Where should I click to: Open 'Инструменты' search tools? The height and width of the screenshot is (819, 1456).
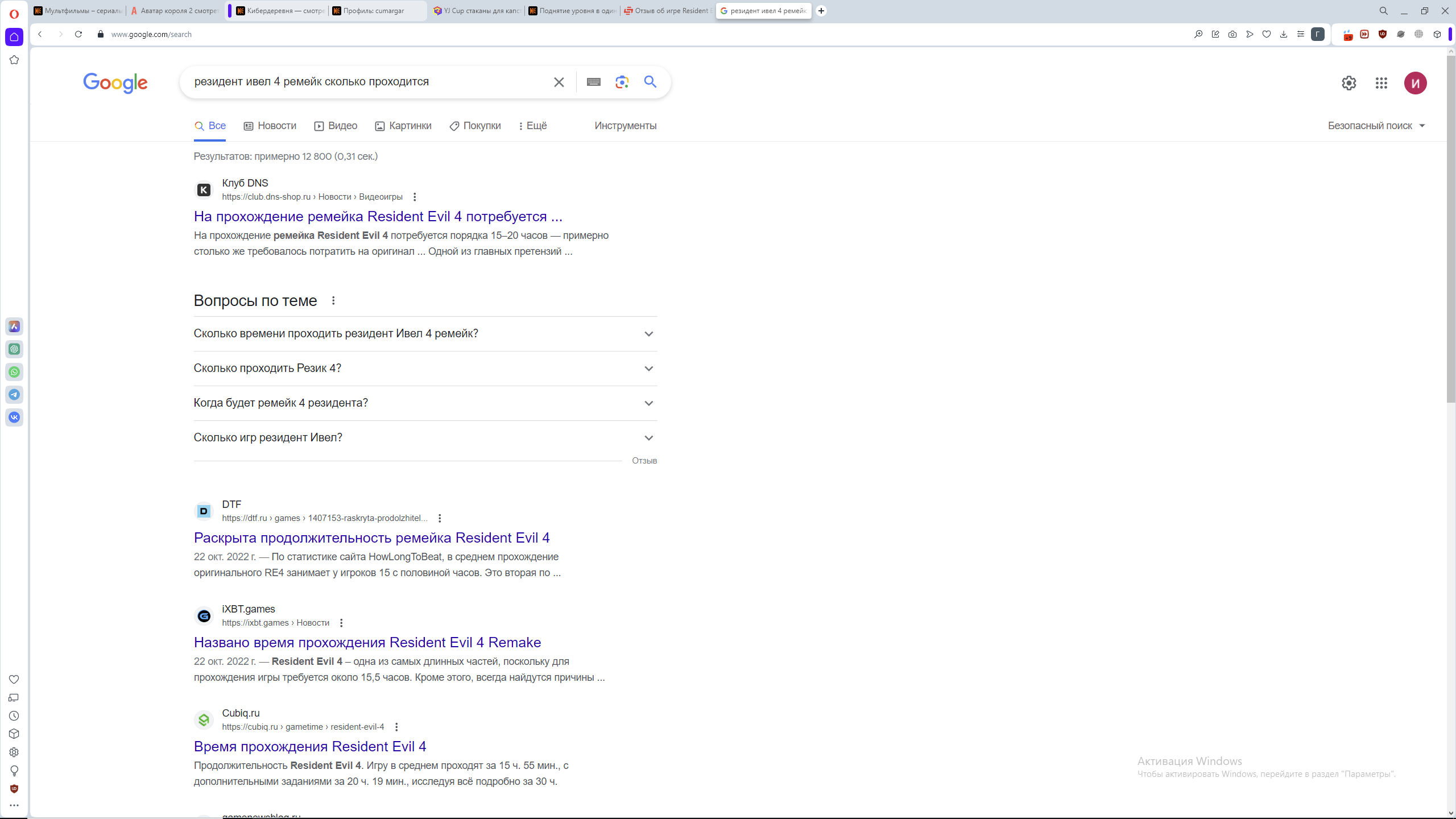point(626,126)
